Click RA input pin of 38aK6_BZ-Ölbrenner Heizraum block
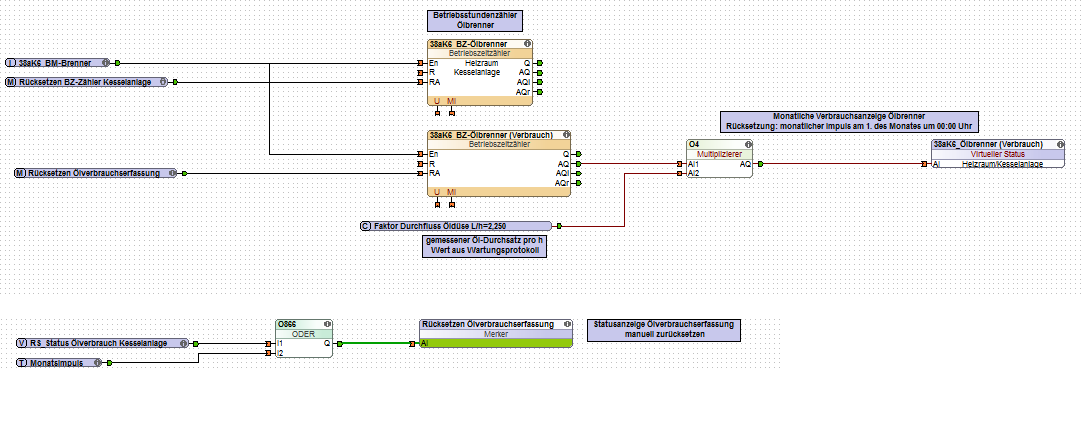Screen dimensions: 1087x424 [x=421, y=82]
